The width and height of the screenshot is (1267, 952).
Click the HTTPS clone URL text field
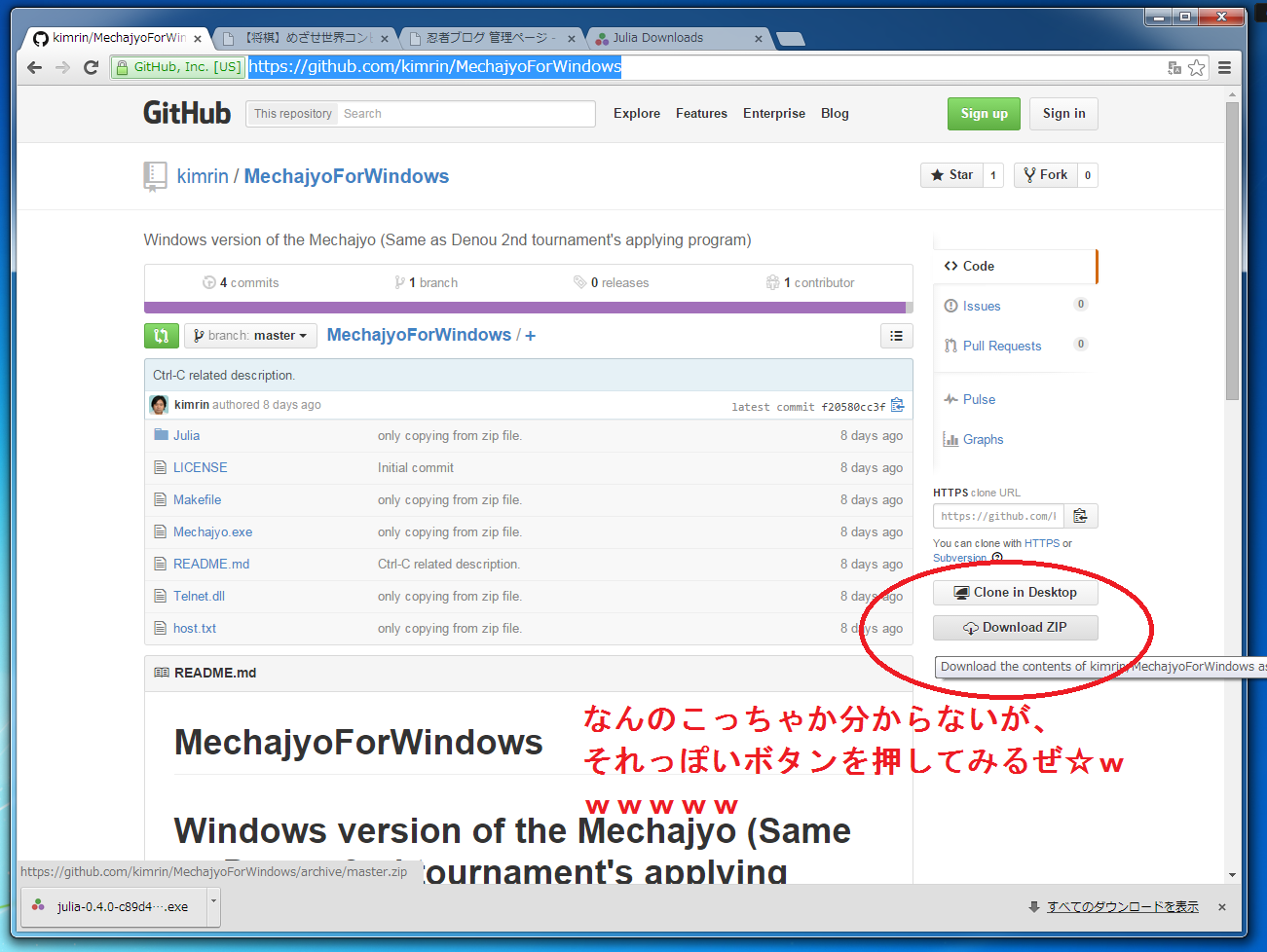(x=999, y=516)
